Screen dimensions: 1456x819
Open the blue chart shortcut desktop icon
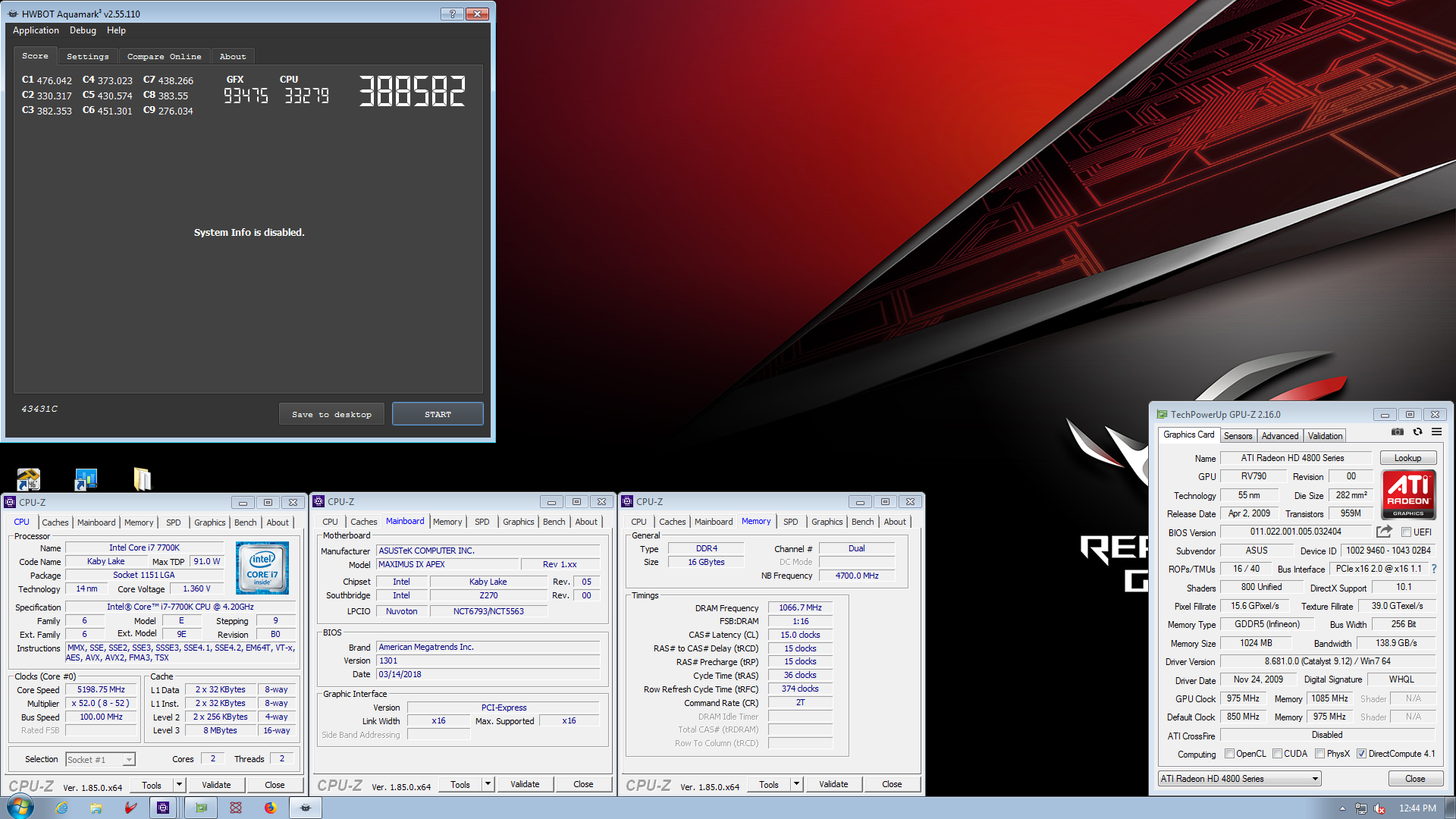86,479
